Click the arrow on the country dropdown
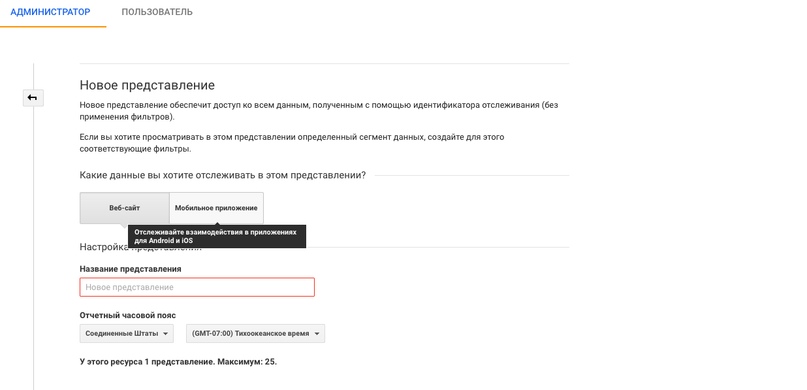The image size is (807, 390). coord(165,333)
